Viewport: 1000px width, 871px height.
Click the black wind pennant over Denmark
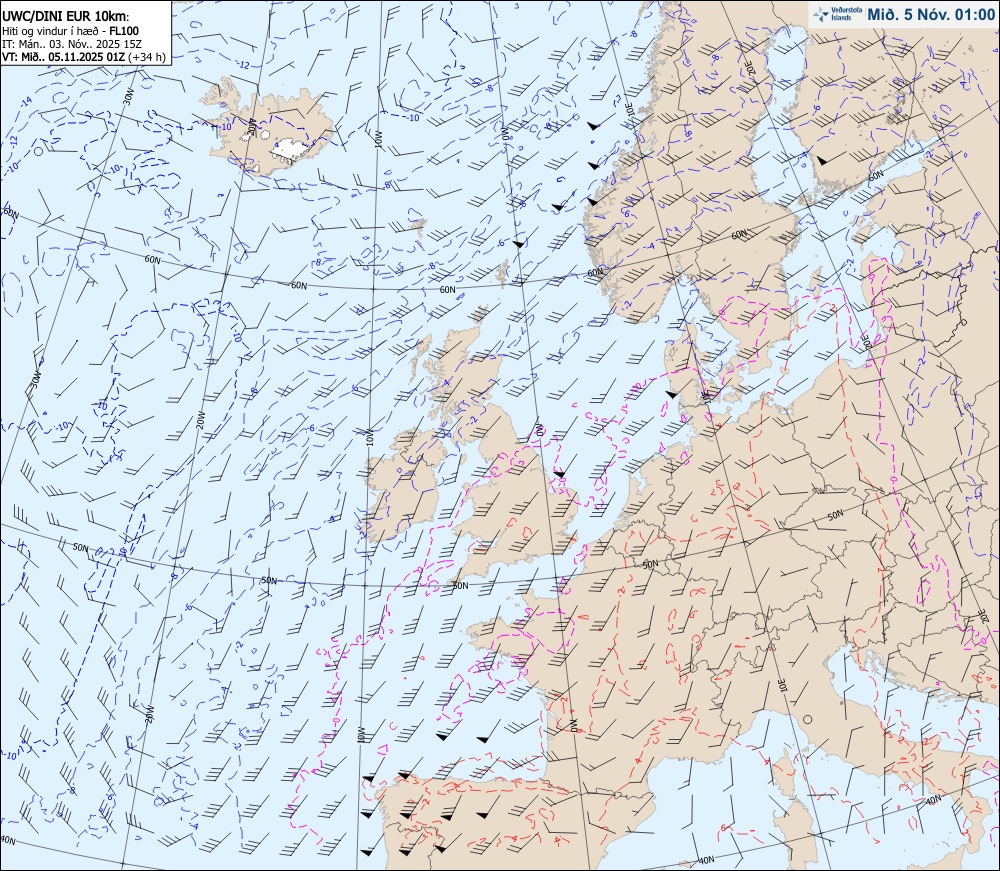coord(671,394)
